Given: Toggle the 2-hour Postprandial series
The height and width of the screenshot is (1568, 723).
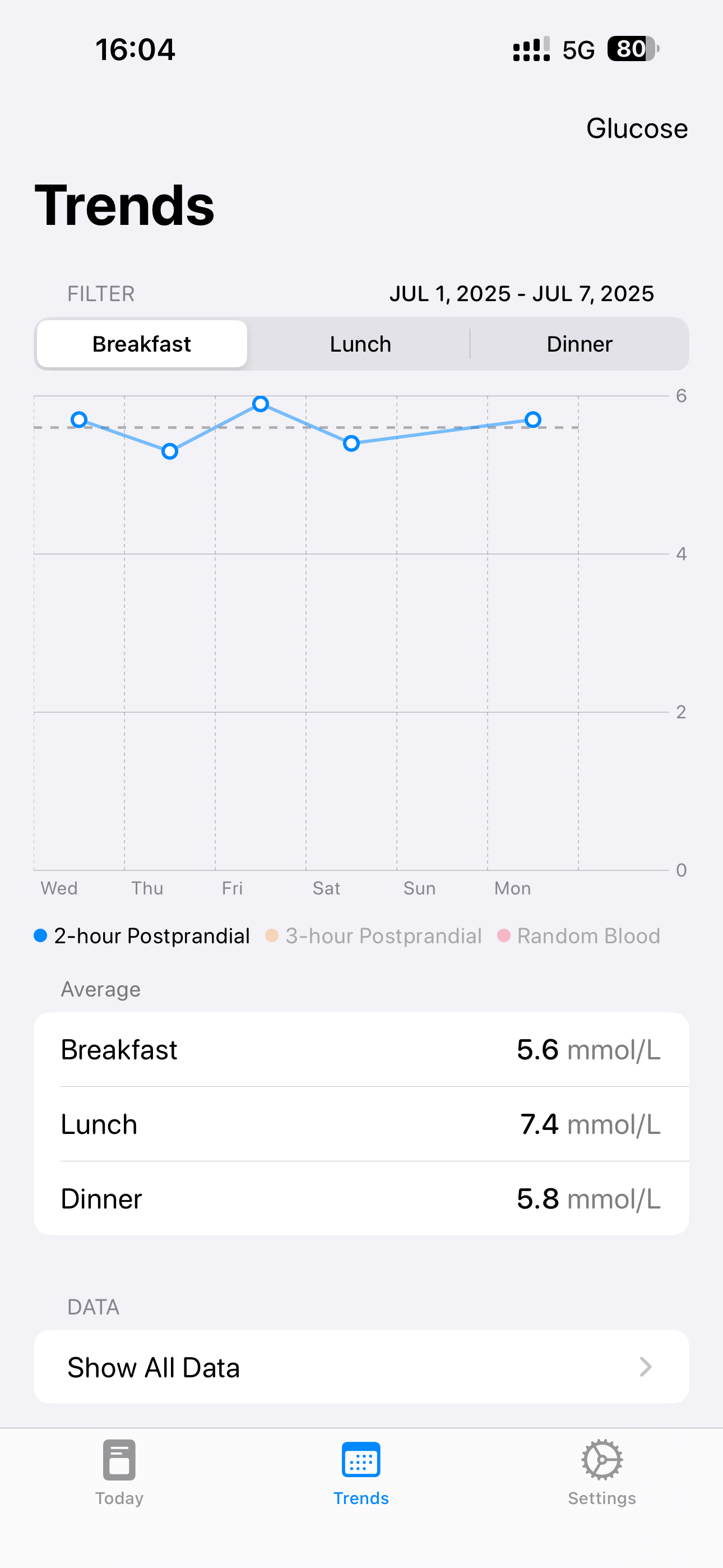Looking at the screenshot, I should 142,935.
